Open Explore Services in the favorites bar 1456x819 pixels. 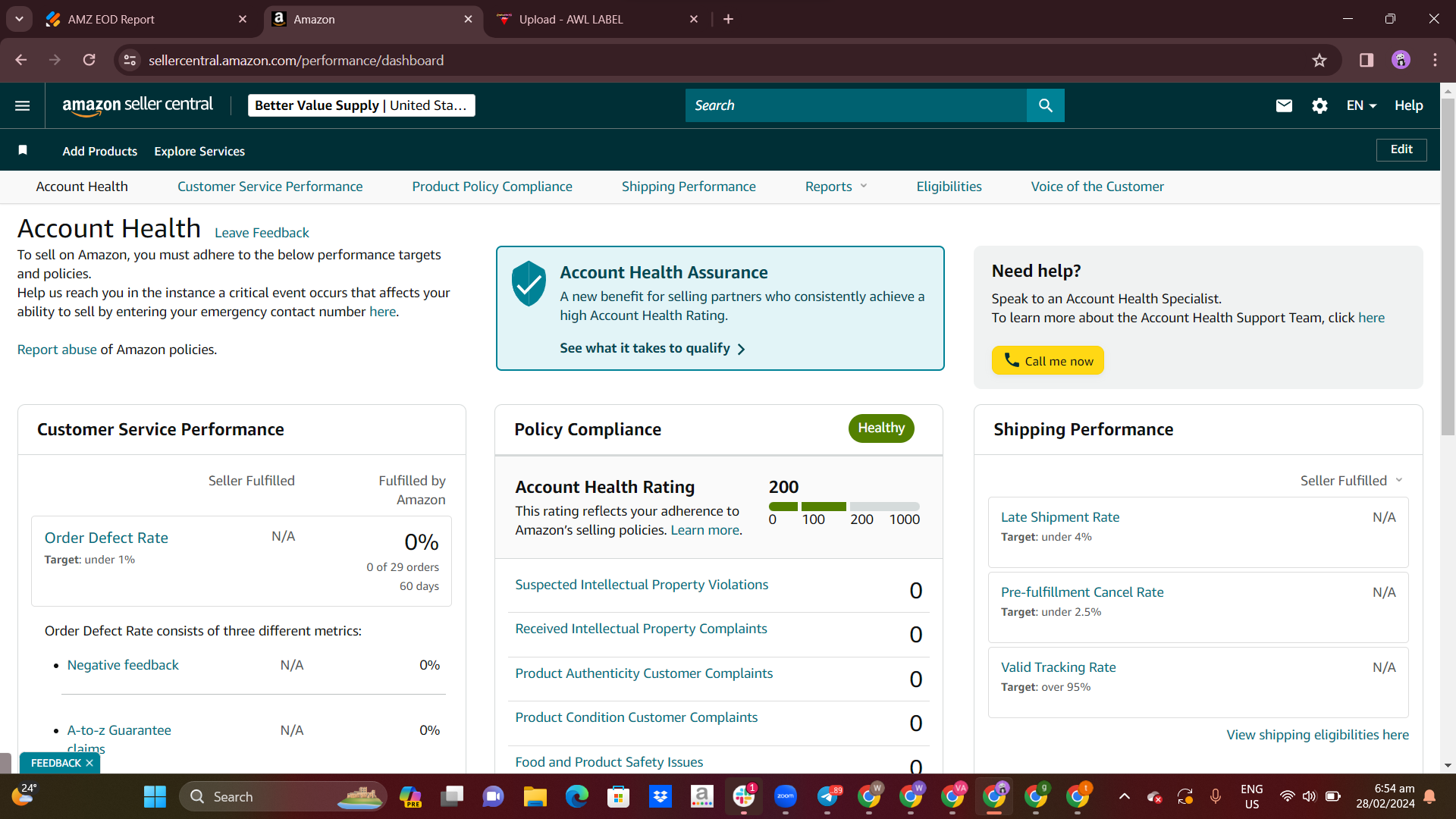click(199, 151)
